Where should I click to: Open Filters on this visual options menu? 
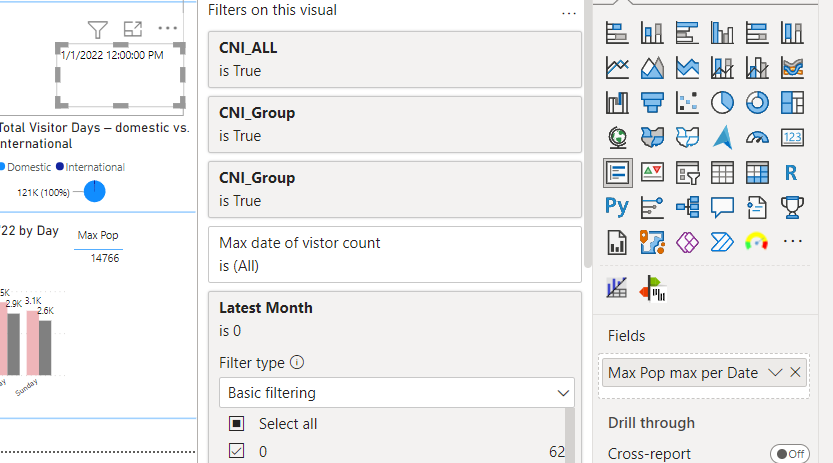pyautogui.click(x=569, y=13)
